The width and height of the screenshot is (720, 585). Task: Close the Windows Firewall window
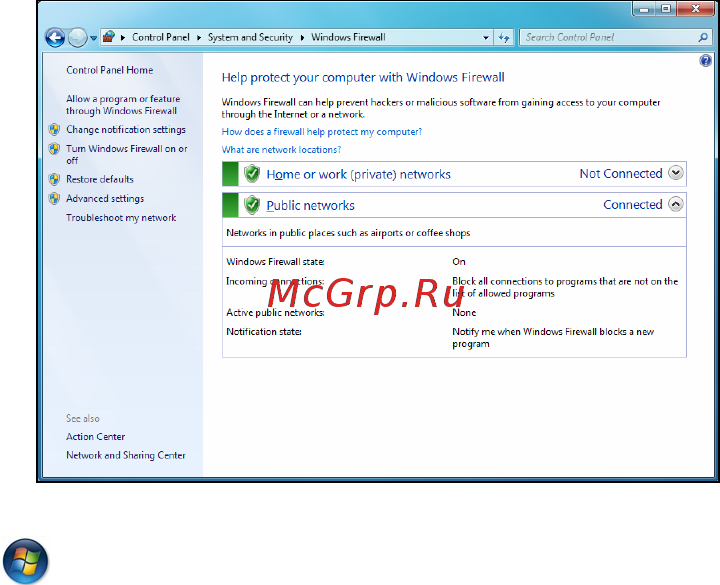tap(696, 9)
